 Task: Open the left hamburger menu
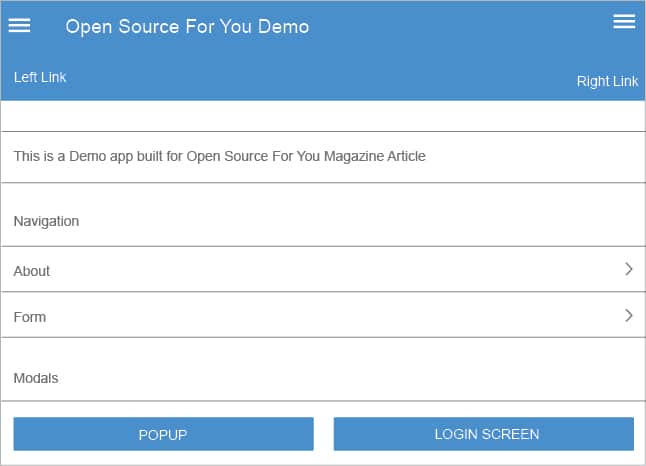(x=19, y=26)
